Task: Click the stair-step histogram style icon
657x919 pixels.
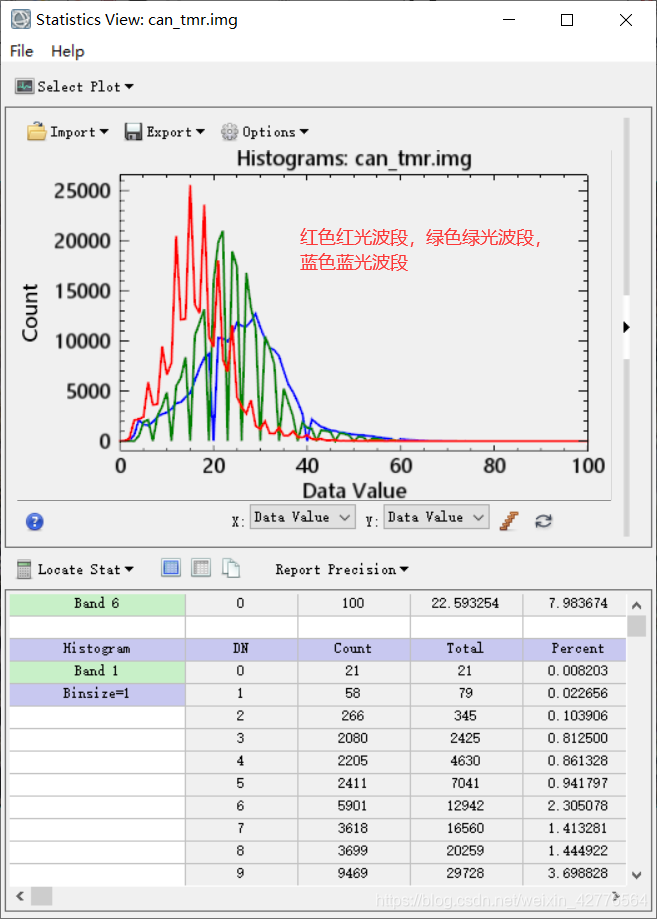Action: pyautogui.click(x=509, y=520)
